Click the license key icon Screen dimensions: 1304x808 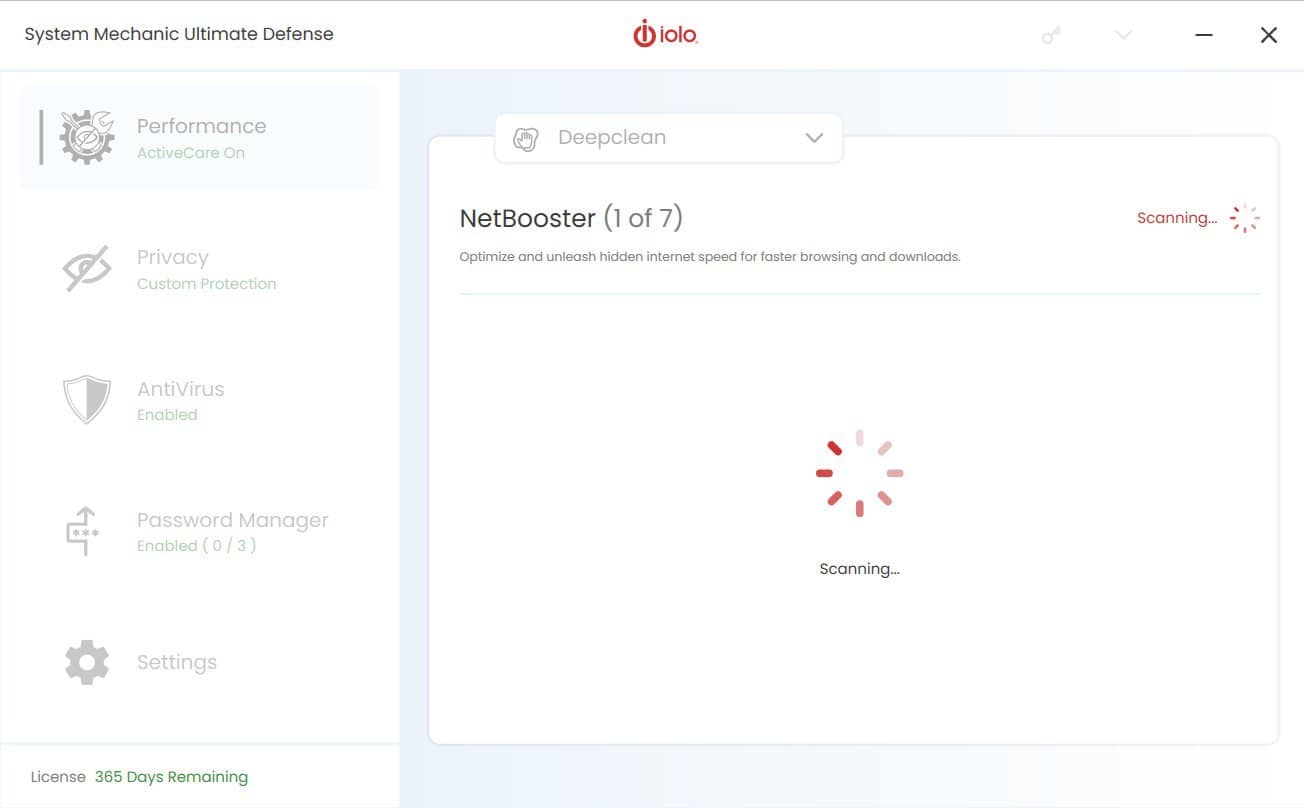tap(1050, 35)
